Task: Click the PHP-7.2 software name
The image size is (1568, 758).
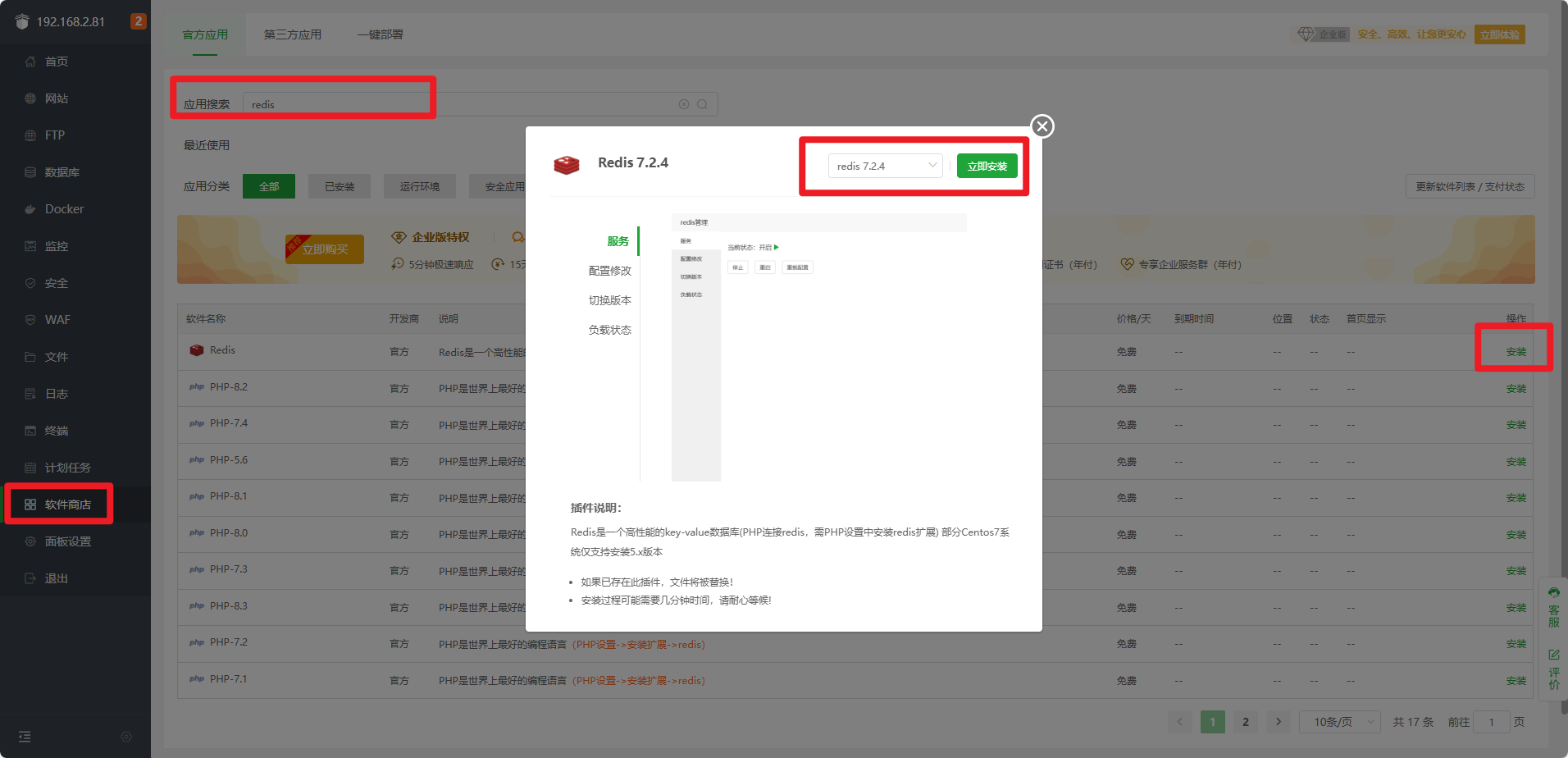Action: [x=229, y=642]
